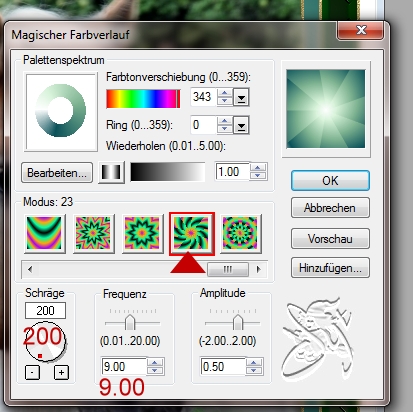Decrease Farbtonverschiebung with down spinner
The image size is (413, 412).
tap(225, 101)
